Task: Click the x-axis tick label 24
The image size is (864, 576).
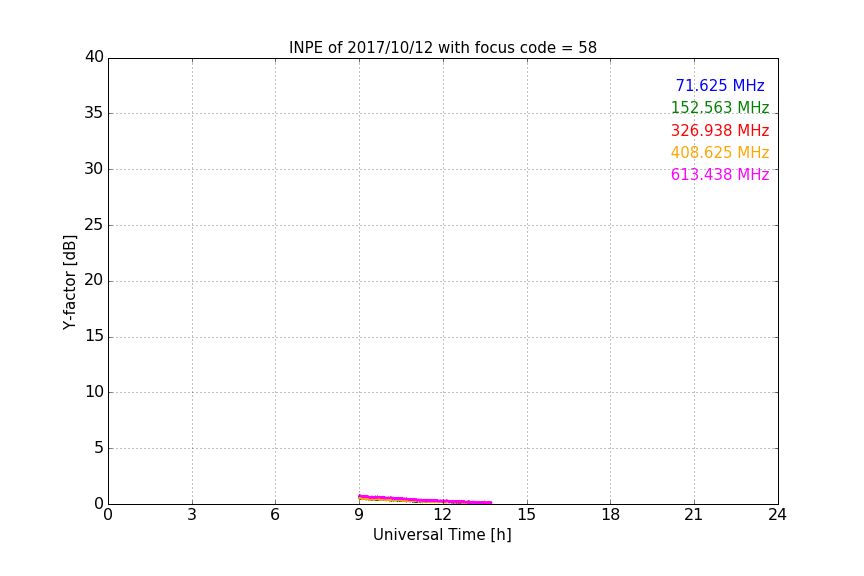Action: [777, 515]
